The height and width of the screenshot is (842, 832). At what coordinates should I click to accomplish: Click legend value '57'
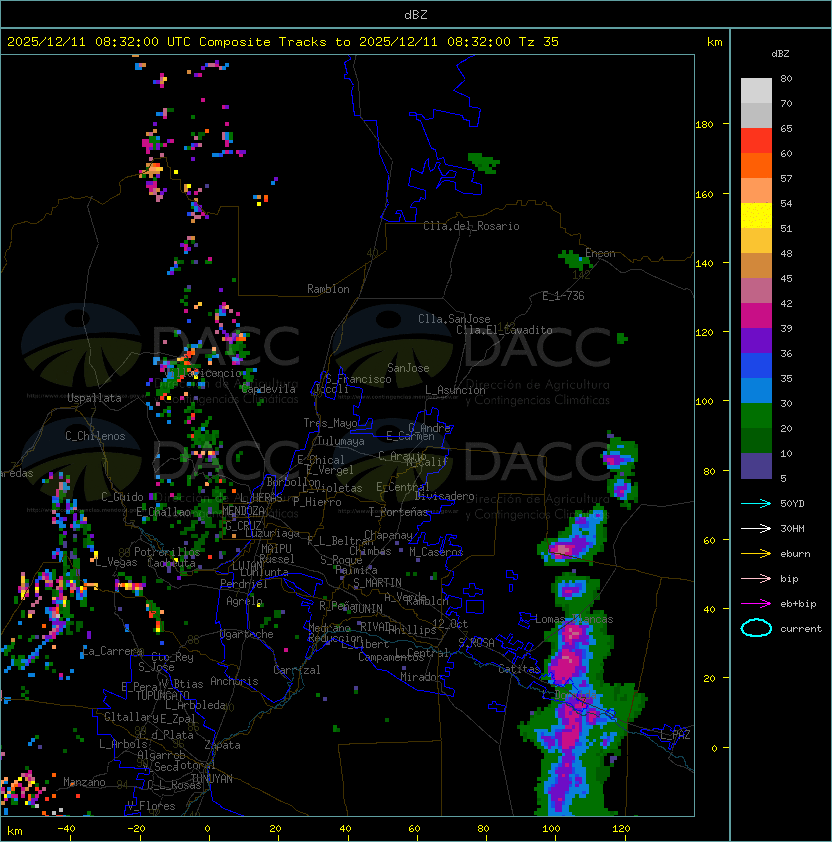pos(786,178)
